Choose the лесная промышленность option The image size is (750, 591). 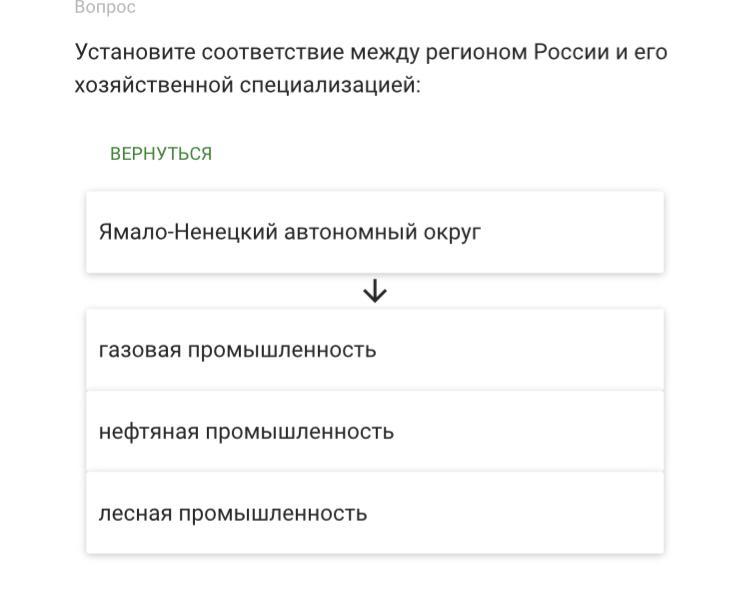click(374, 514)
